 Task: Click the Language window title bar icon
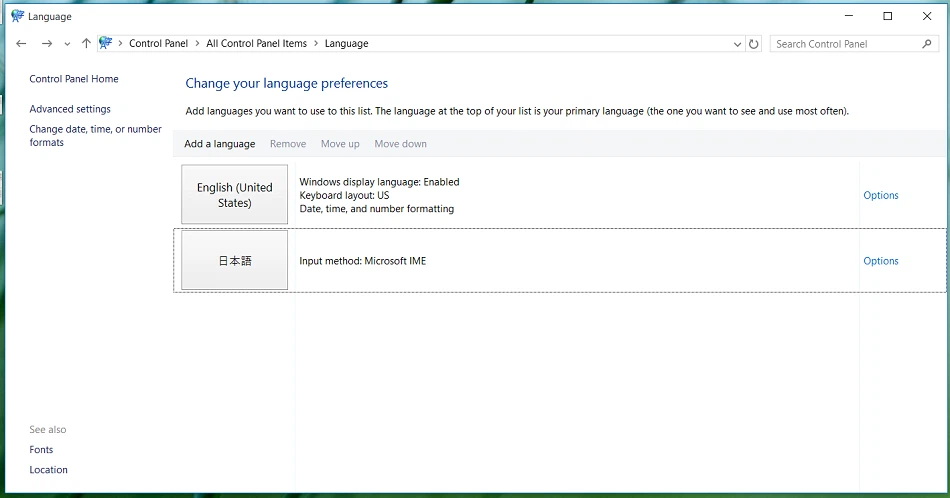coord(17,16)
